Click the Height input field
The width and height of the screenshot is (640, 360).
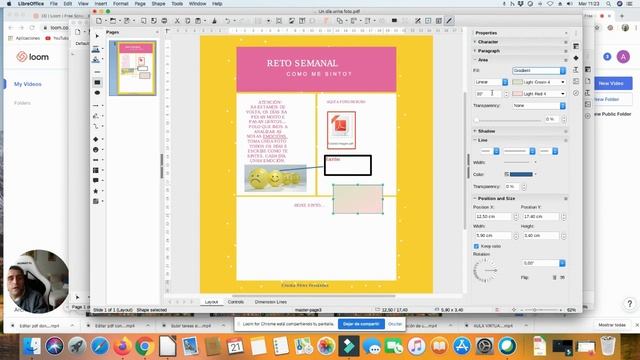tap(540, 236)
